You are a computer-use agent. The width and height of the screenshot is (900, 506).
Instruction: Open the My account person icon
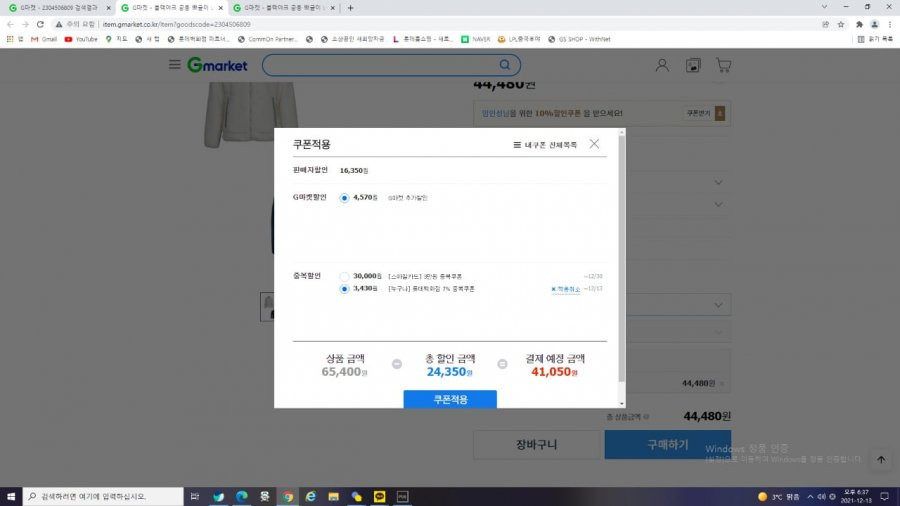tap(662, 65)
